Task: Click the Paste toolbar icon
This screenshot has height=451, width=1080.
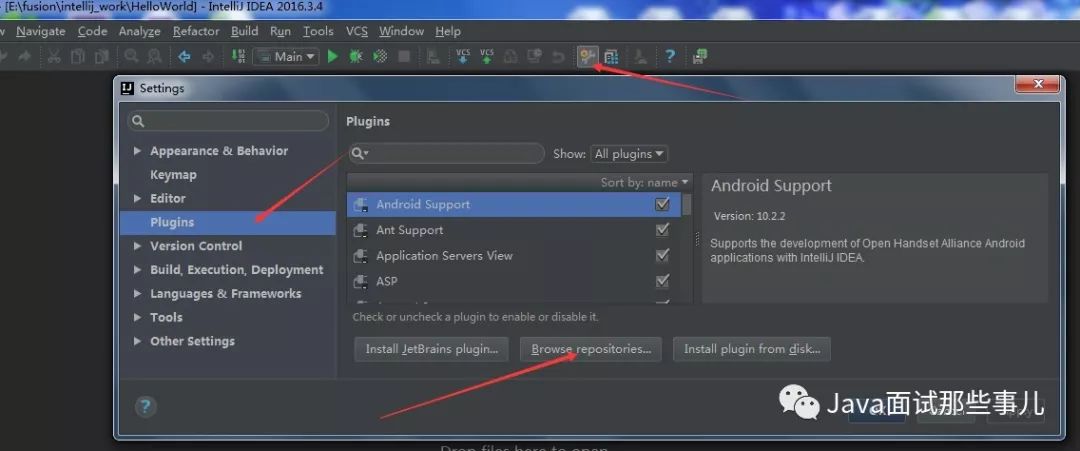Action: [x=102, y=56]
